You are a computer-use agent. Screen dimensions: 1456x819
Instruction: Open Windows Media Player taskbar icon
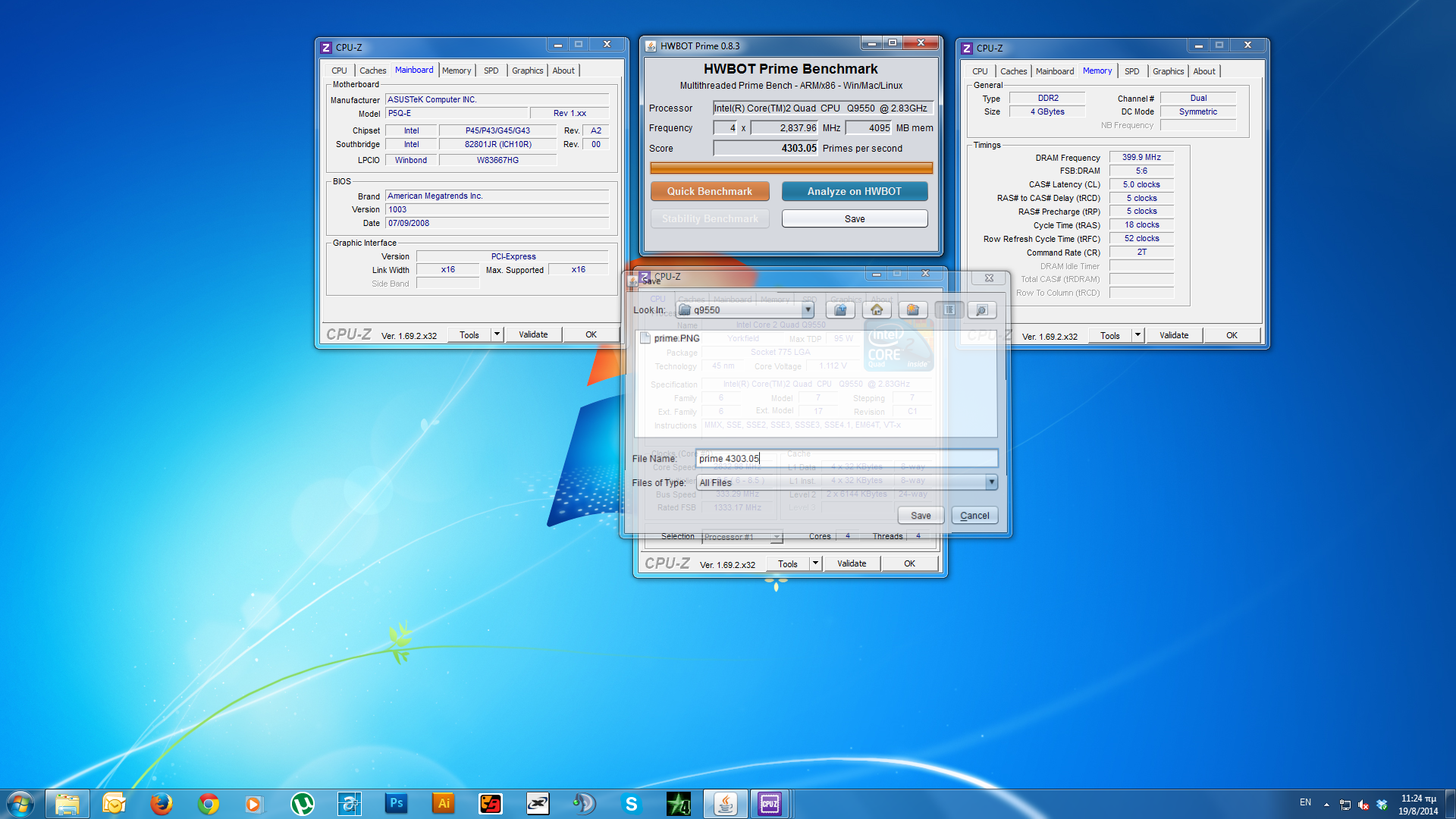(x=256, y=804)
